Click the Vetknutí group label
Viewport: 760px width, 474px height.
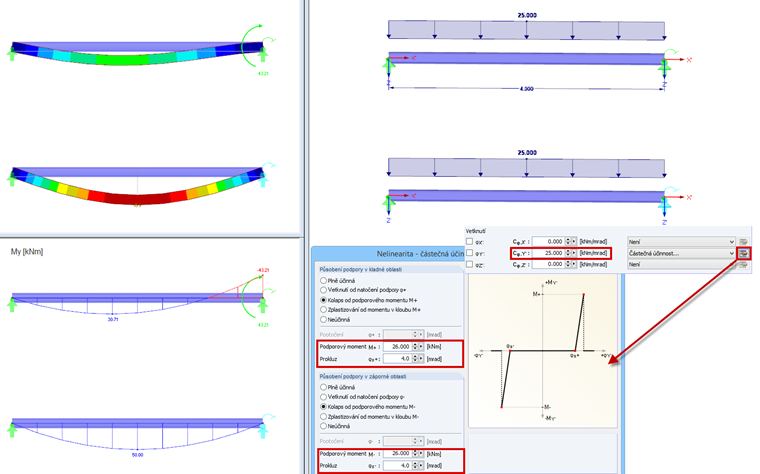(x=475, y=231)
